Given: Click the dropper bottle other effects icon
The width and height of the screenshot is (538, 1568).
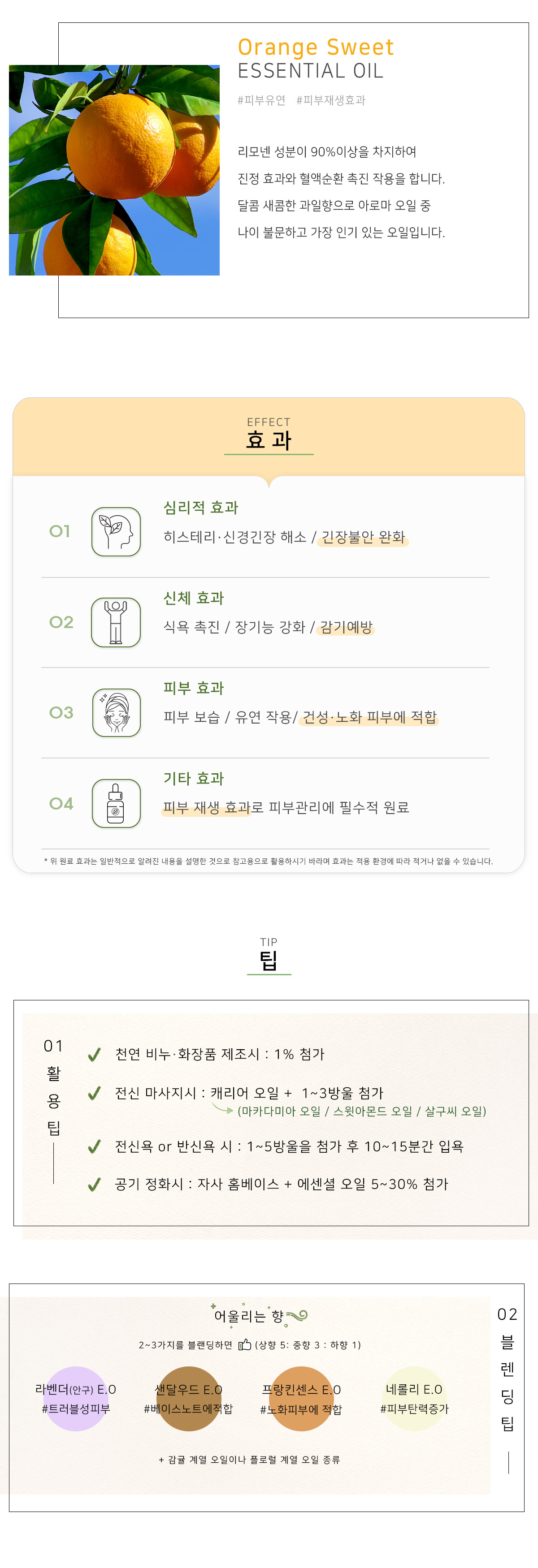Looking at the screenshot, I should 116,803.
